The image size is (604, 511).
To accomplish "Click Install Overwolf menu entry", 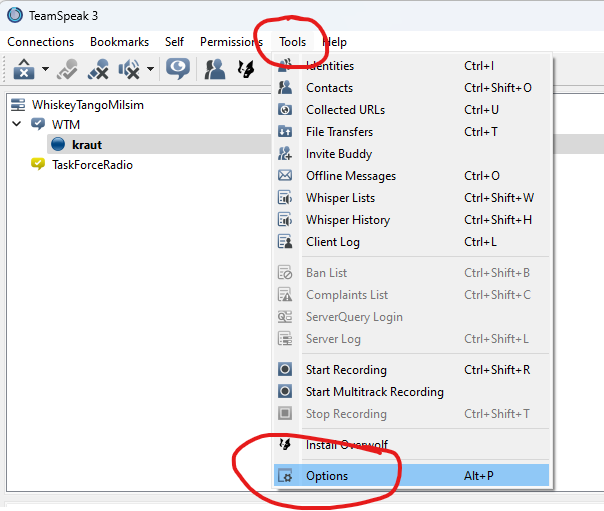I will pyautogui.click(x=411, y=444).
